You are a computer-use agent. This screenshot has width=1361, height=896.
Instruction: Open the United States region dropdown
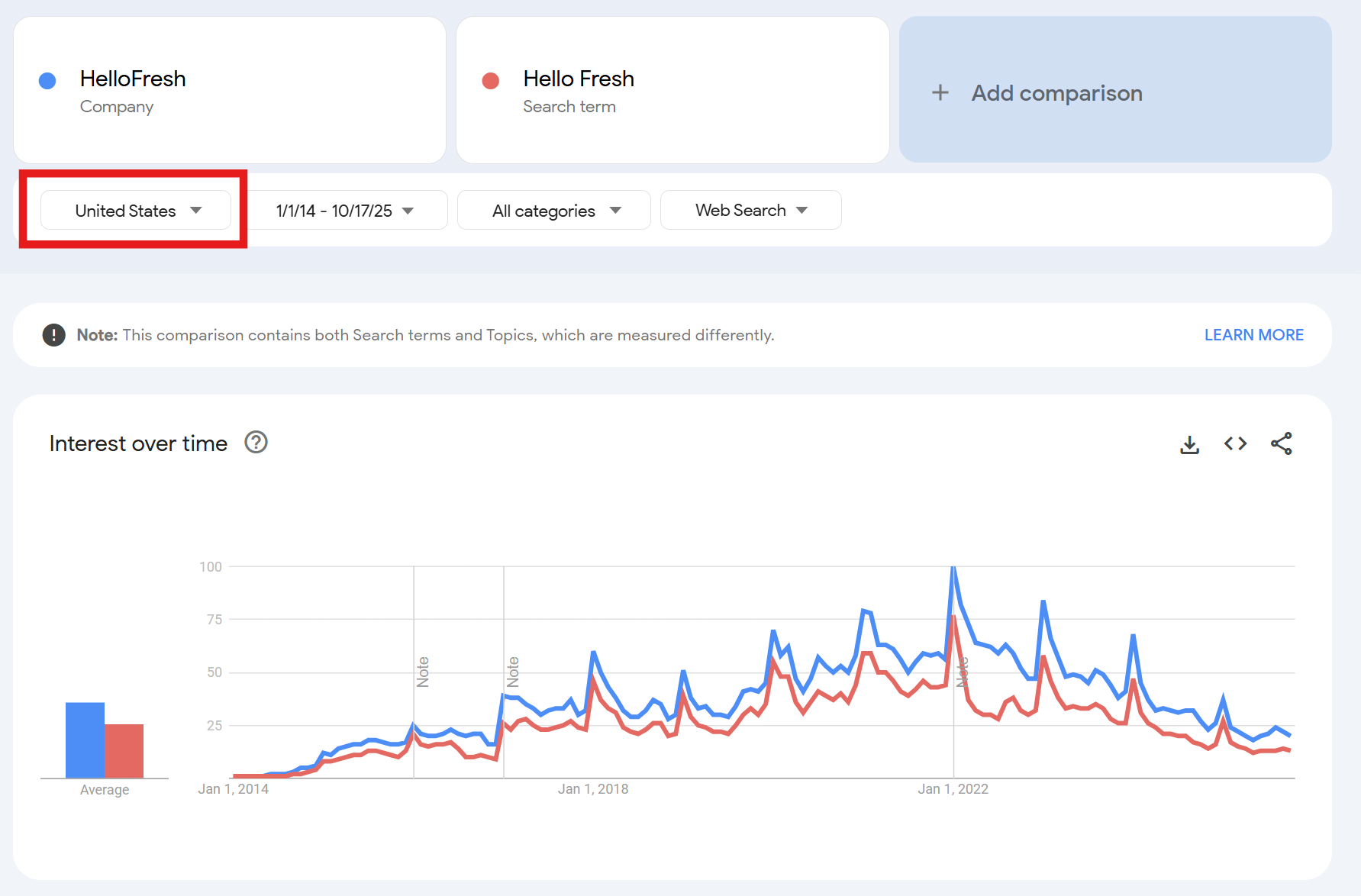(x=136, y=211)
